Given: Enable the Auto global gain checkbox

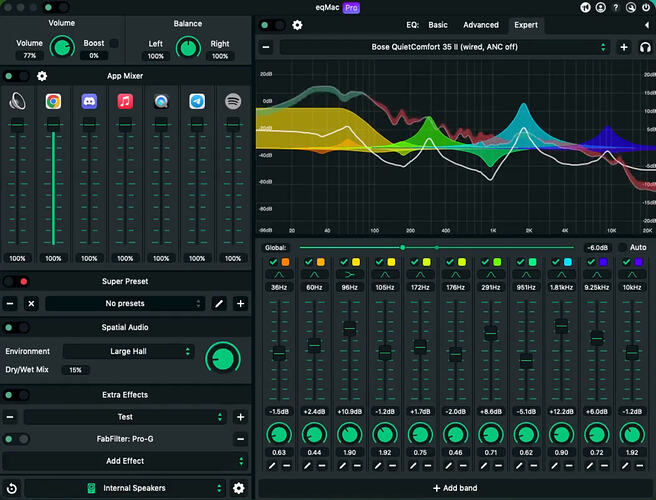Looking at the screenshot, I should pyautogui.click(x=623, y=247).
